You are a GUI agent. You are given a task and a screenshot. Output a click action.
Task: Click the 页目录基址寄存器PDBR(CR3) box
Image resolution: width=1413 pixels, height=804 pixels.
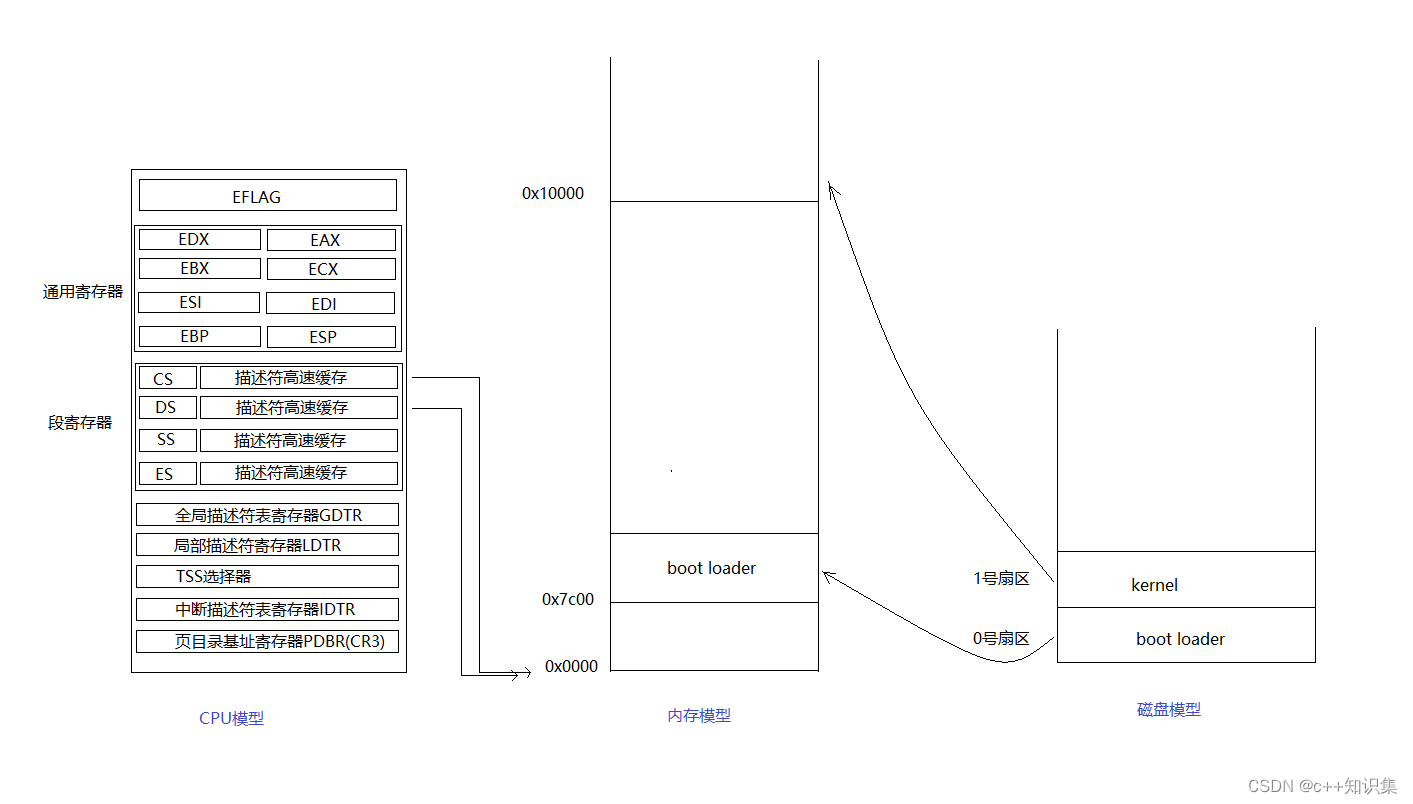268,641
